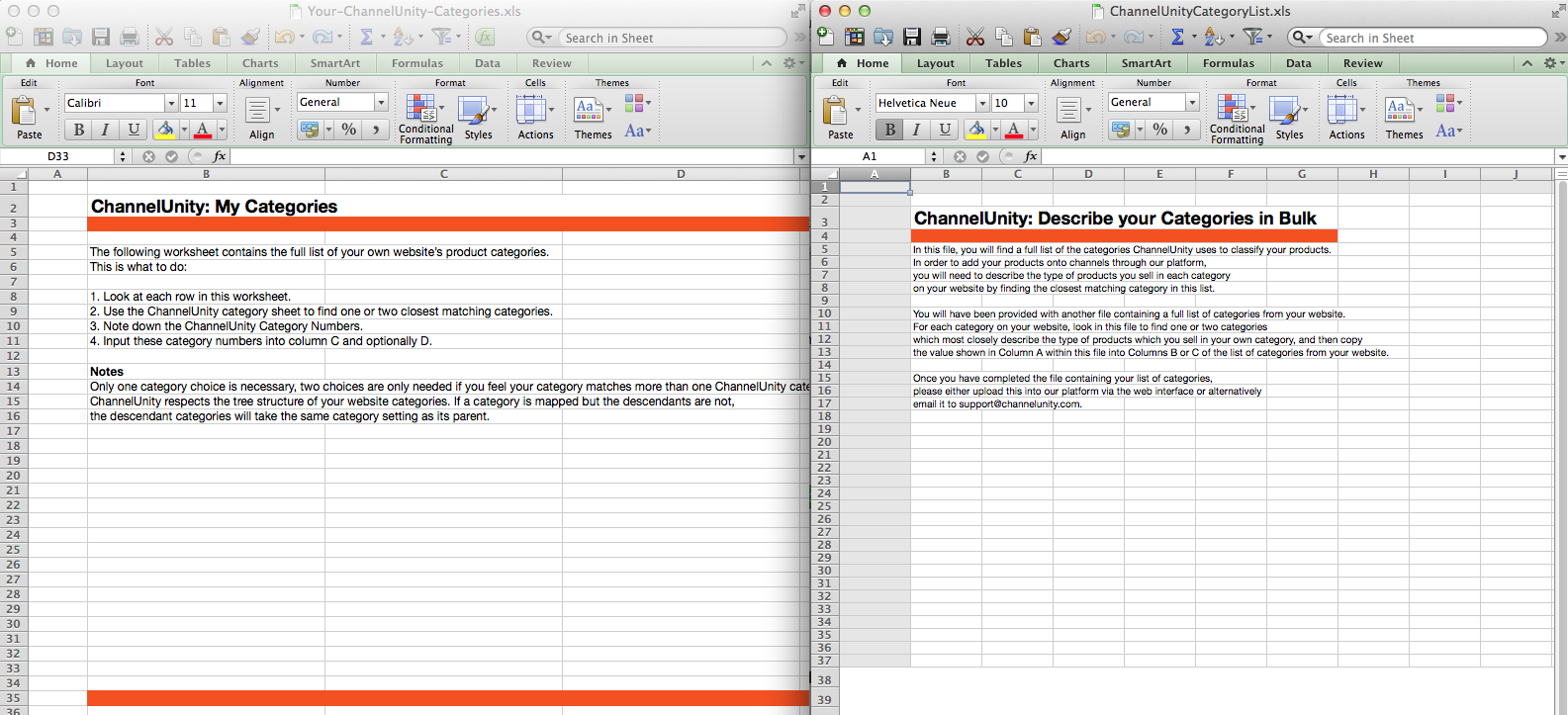Open Charts tab in Your-ChannelUnity-Categories window
Viewport: 1568px width, 715px height.
click(260, 63)
